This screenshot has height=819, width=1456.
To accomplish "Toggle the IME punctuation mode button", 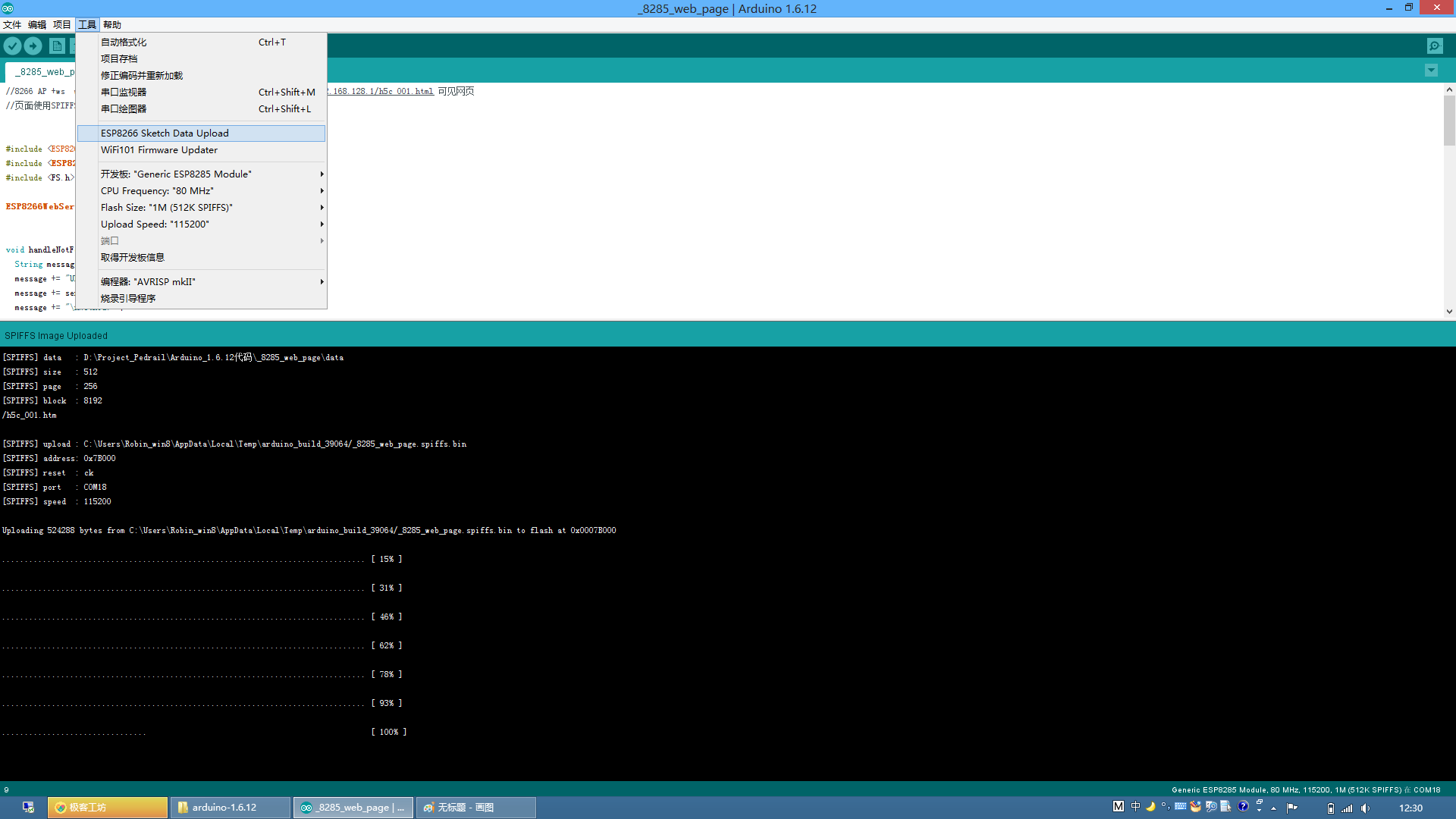I will click(1166, 807).
